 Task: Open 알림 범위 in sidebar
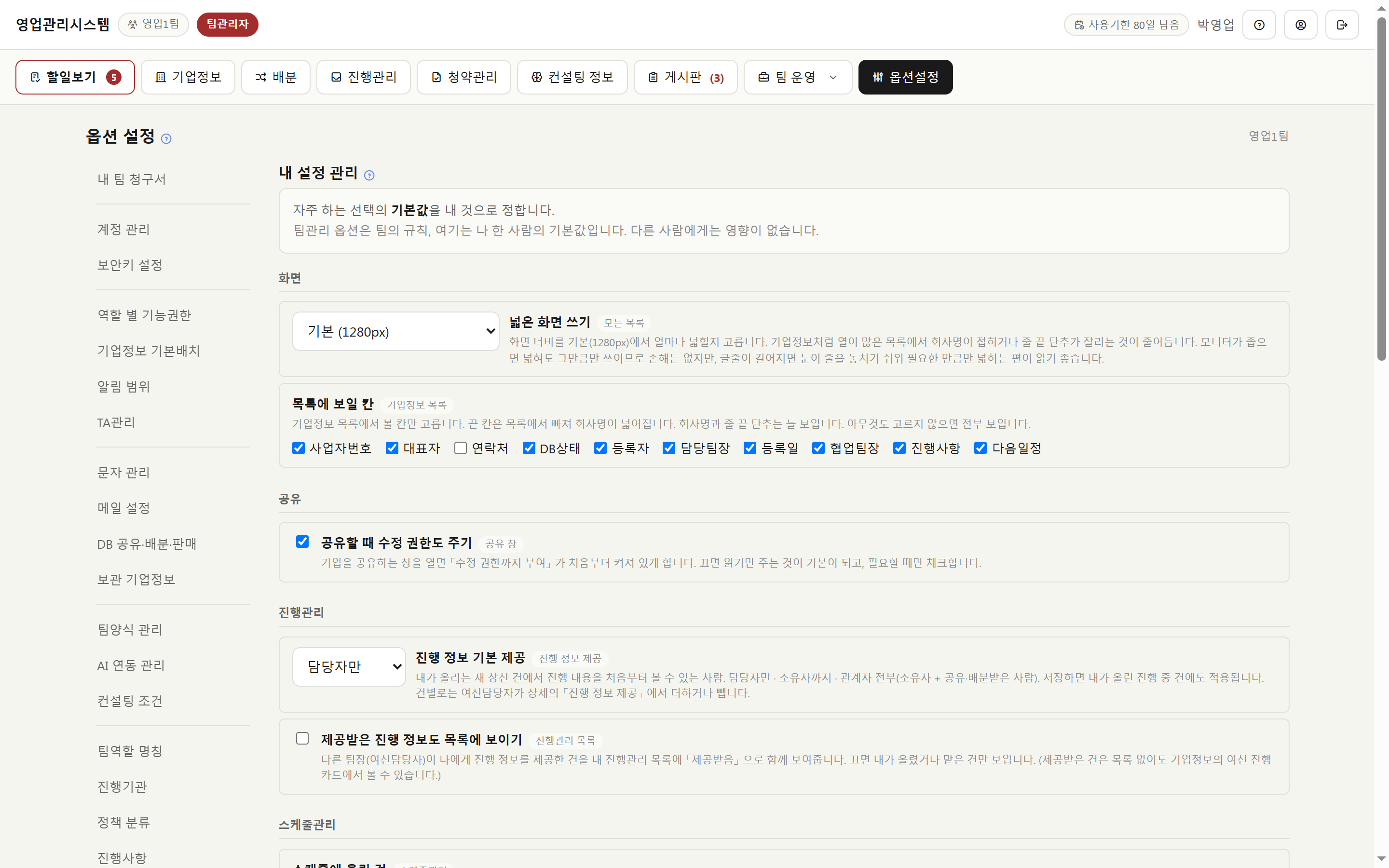(x=123, y=386)
